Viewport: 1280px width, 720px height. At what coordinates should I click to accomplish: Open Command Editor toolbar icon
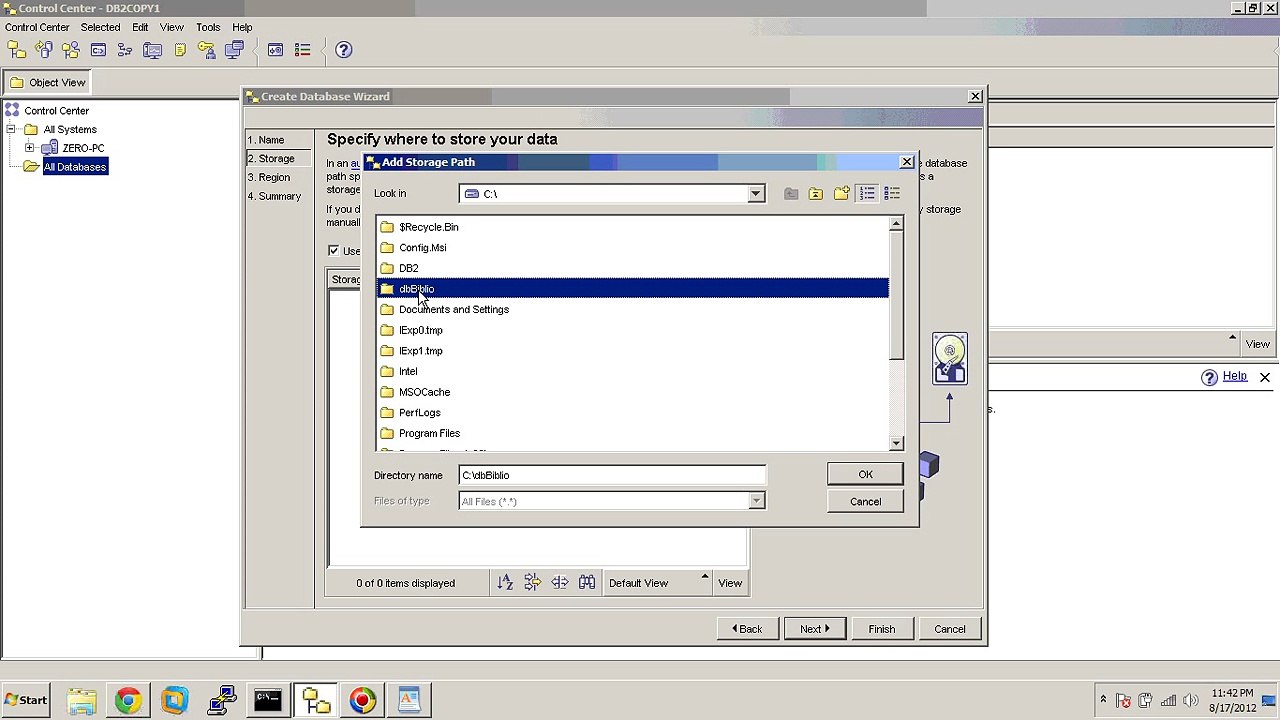coord(98,50)
